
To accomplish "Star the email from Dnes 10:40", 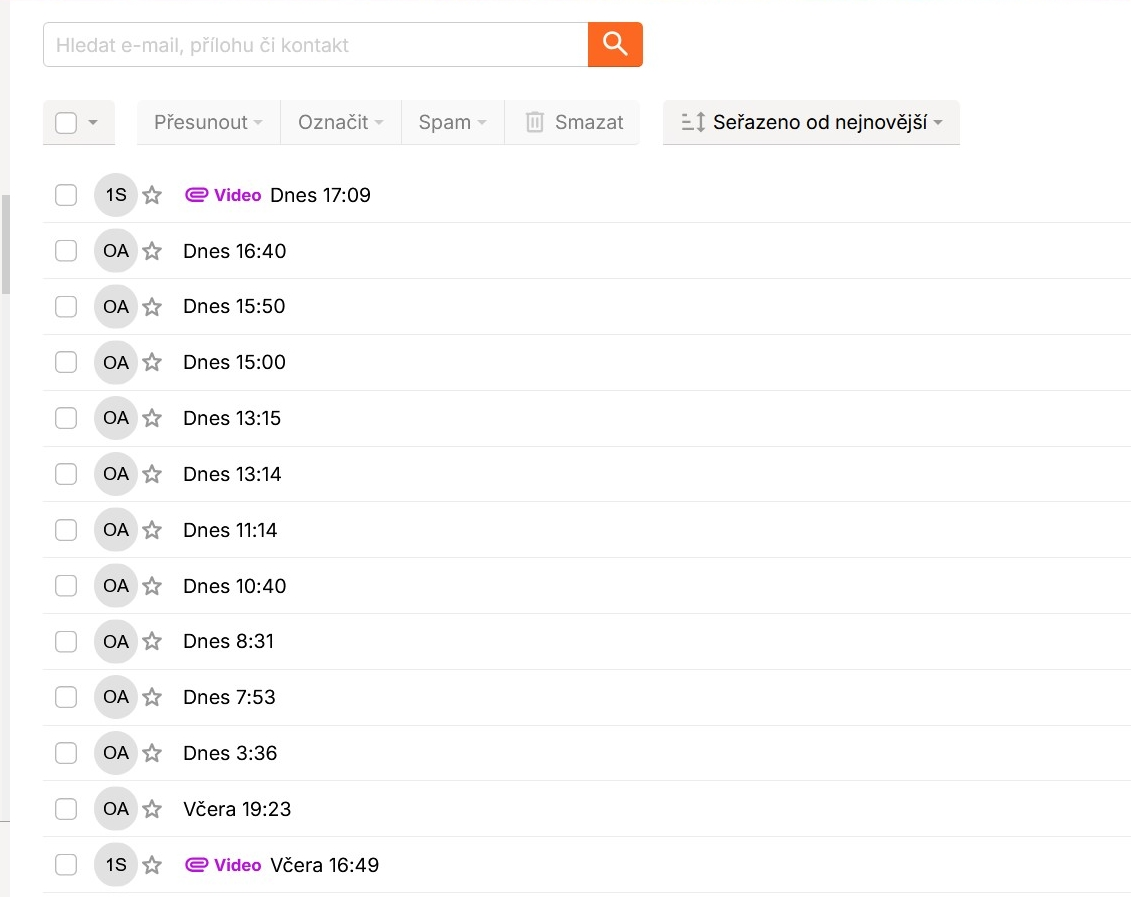I will 151,586.
